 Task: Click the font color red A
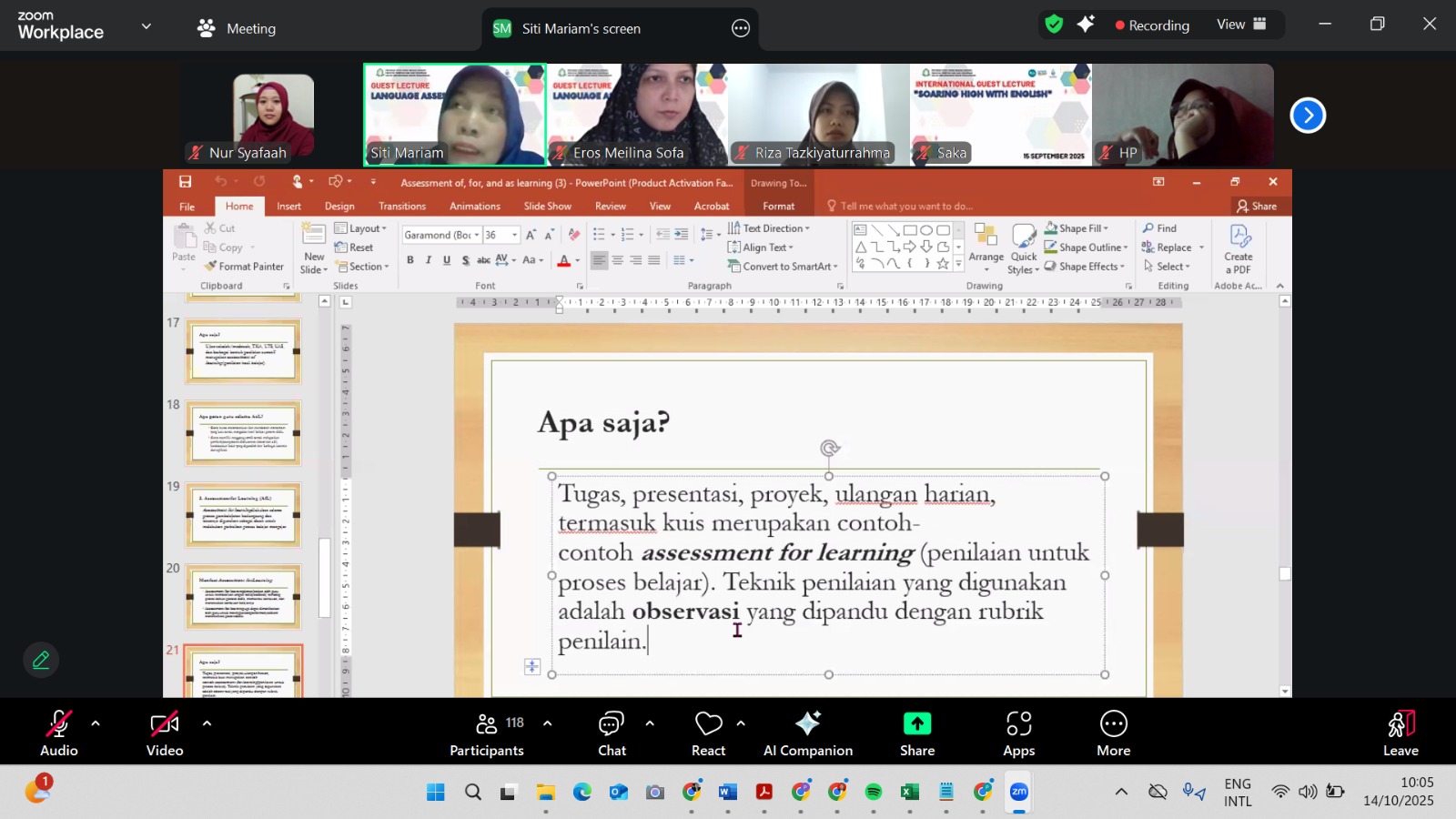click(563, 261)
